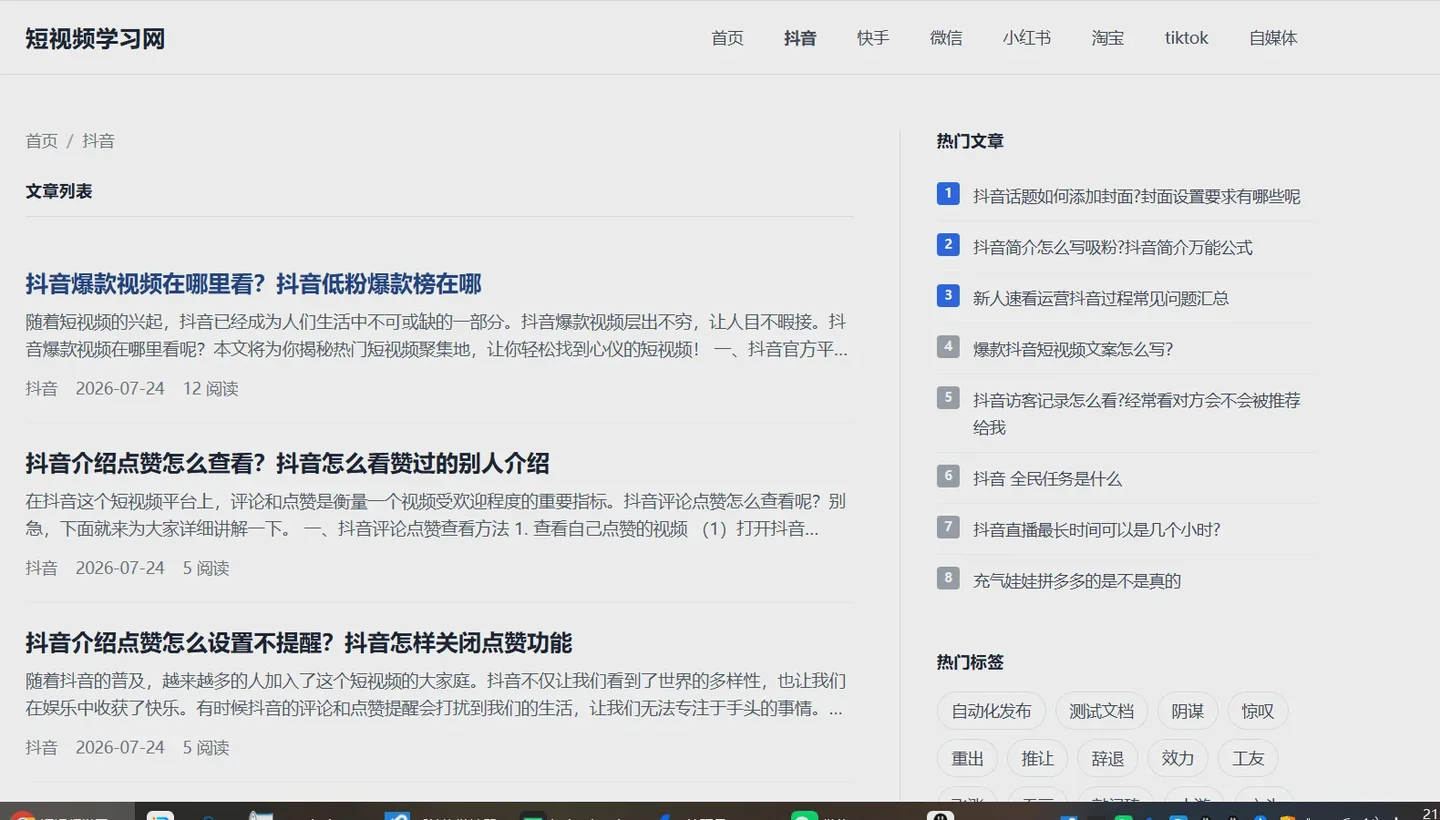Open hot article 抖音话题如何添加封面?
This screenshot has width=1440, height=820.
pos(1137,196)
